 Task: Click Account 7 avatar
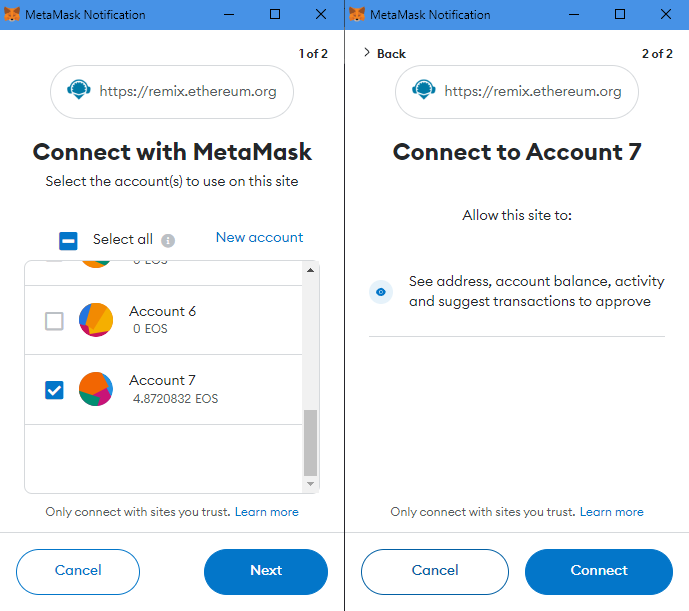96,389
